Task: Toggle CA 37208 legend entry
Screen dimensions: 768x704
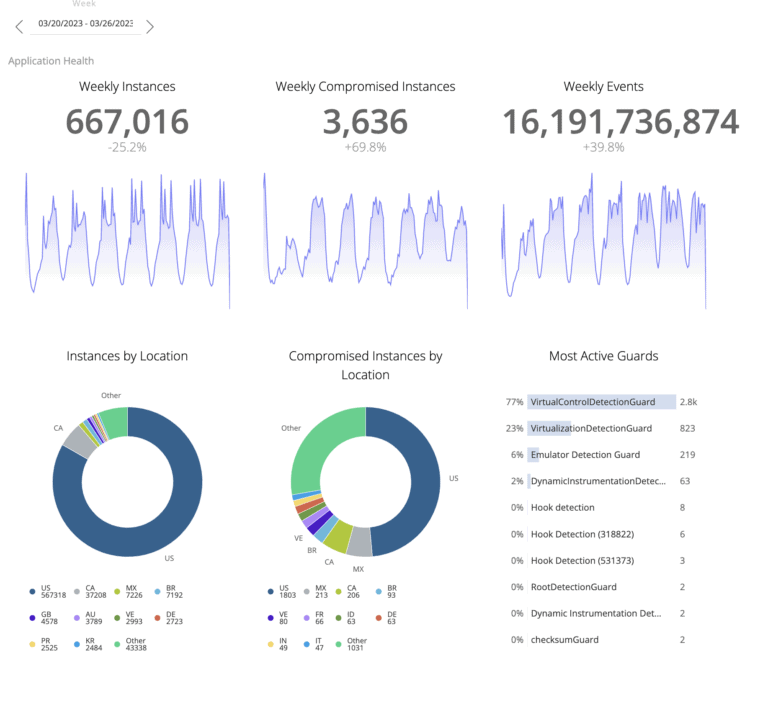Action: (x=90, y=592)
